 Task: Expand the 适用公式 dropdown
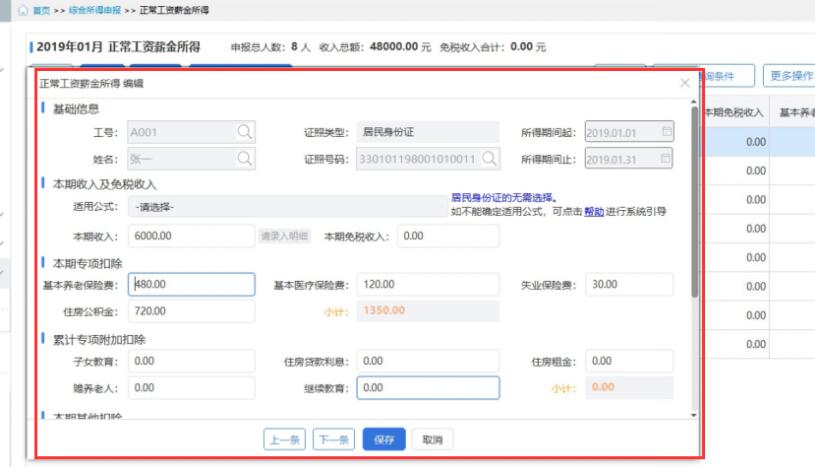click(x=288, y=207)
